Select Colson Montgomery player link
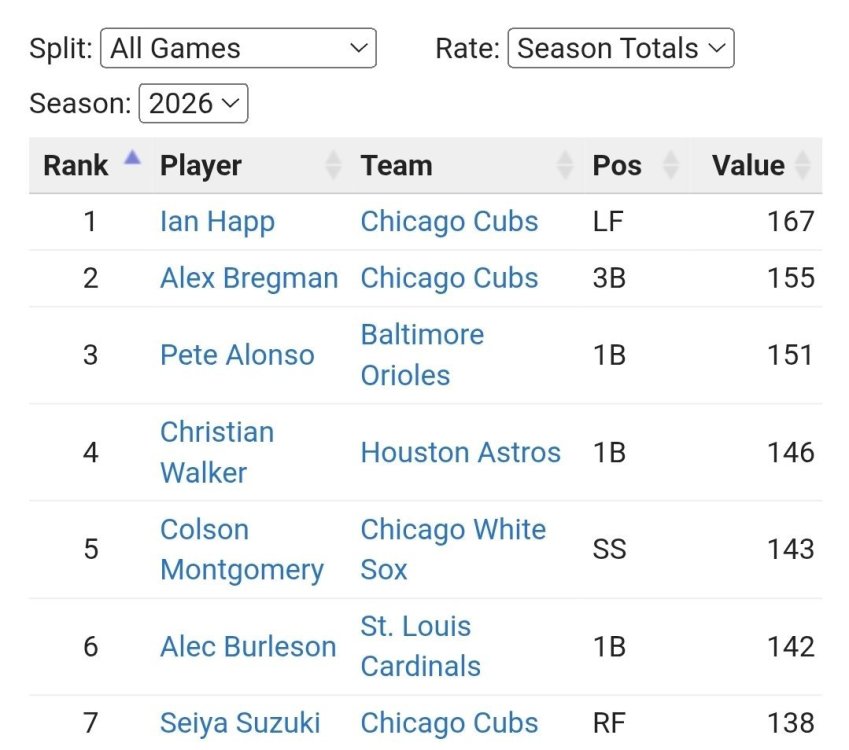 [242, 550]
